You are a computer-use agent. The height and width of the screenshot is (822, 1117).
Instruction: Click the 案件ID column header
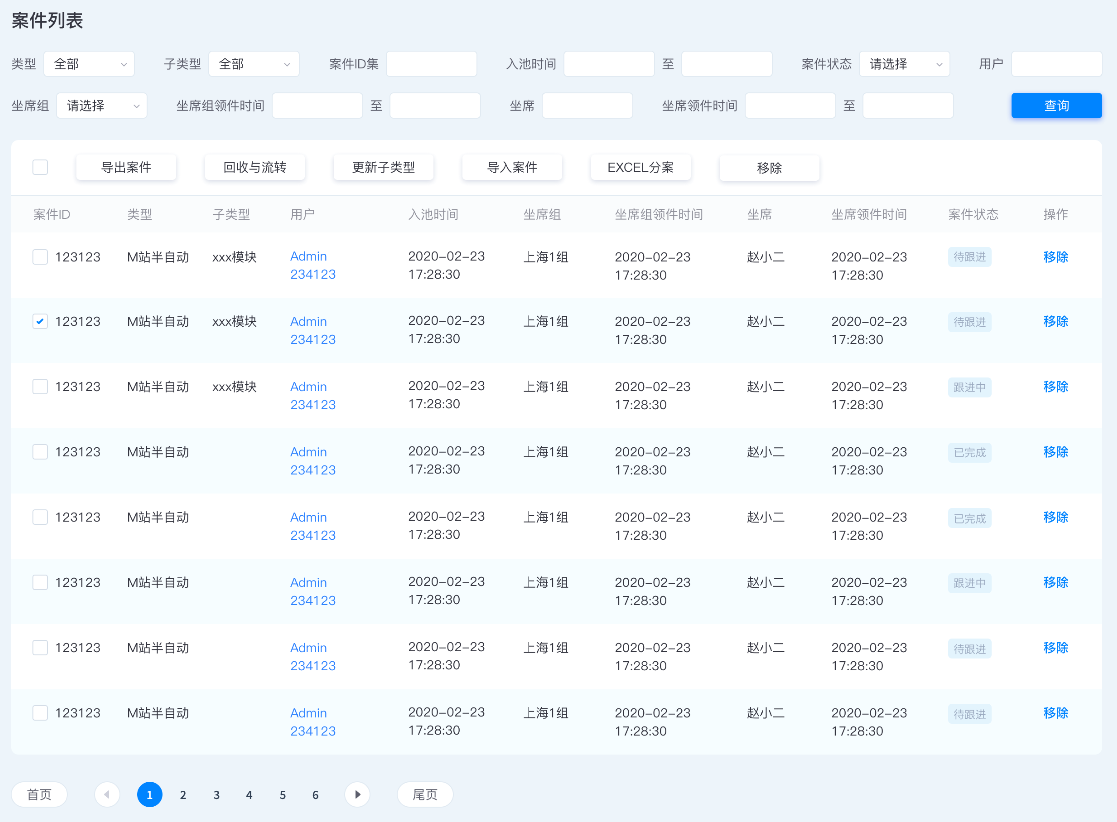tap(52, 214)
